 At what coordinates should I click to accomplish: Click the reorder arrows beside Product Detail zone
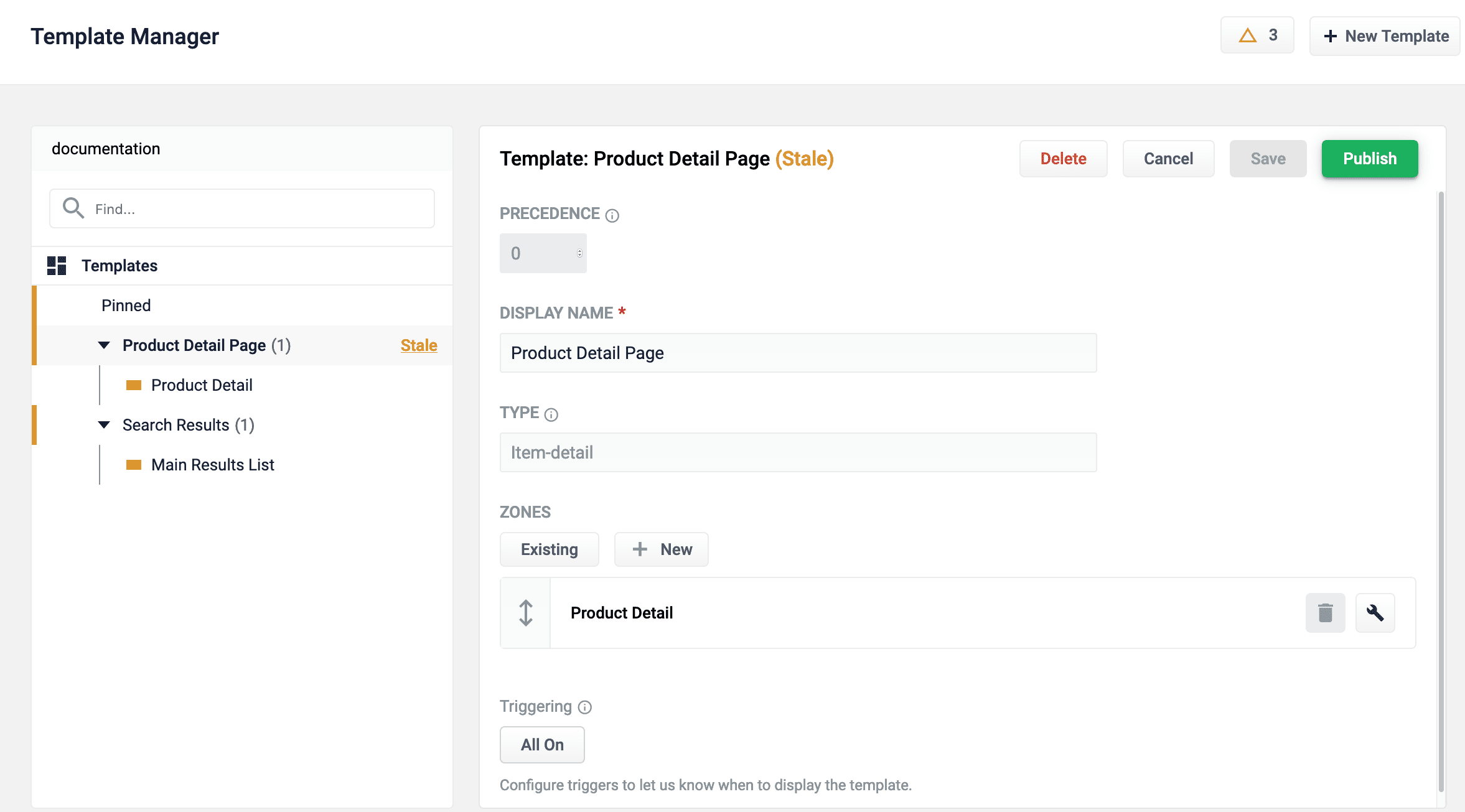point(525,613)
